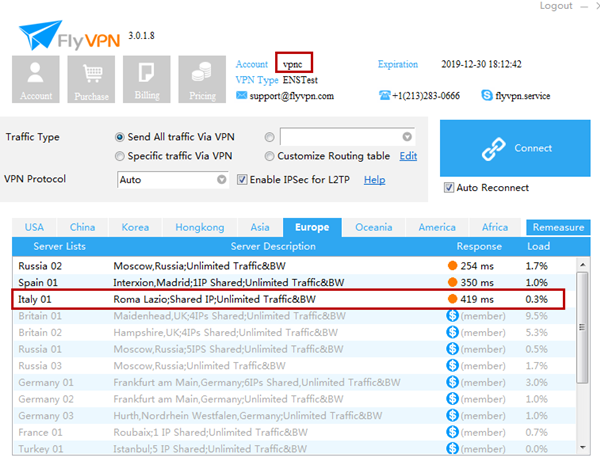Select the Britain 01 server row
Viewport: 600px width, 461px height.
pyautogui.click(x=294, y=316)
